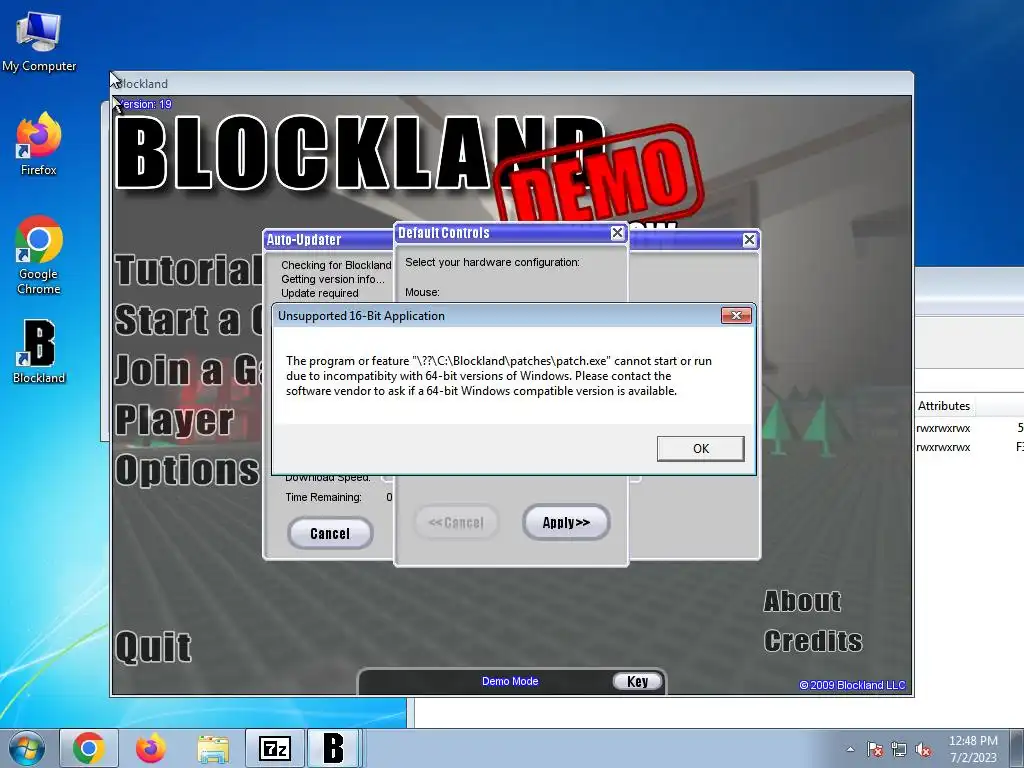Click the Key button beside Demo Mode
1024x768 pixels.
[637, 681]
